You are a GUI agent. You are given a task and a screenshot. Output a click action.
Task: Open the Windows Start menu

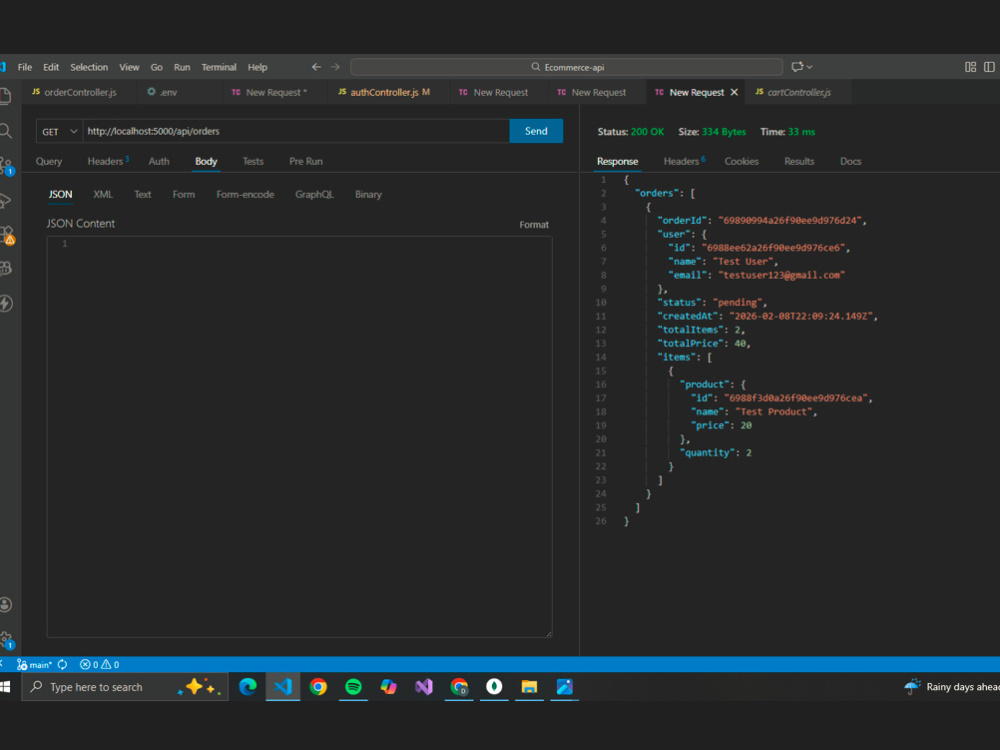[x=6, y=687]
